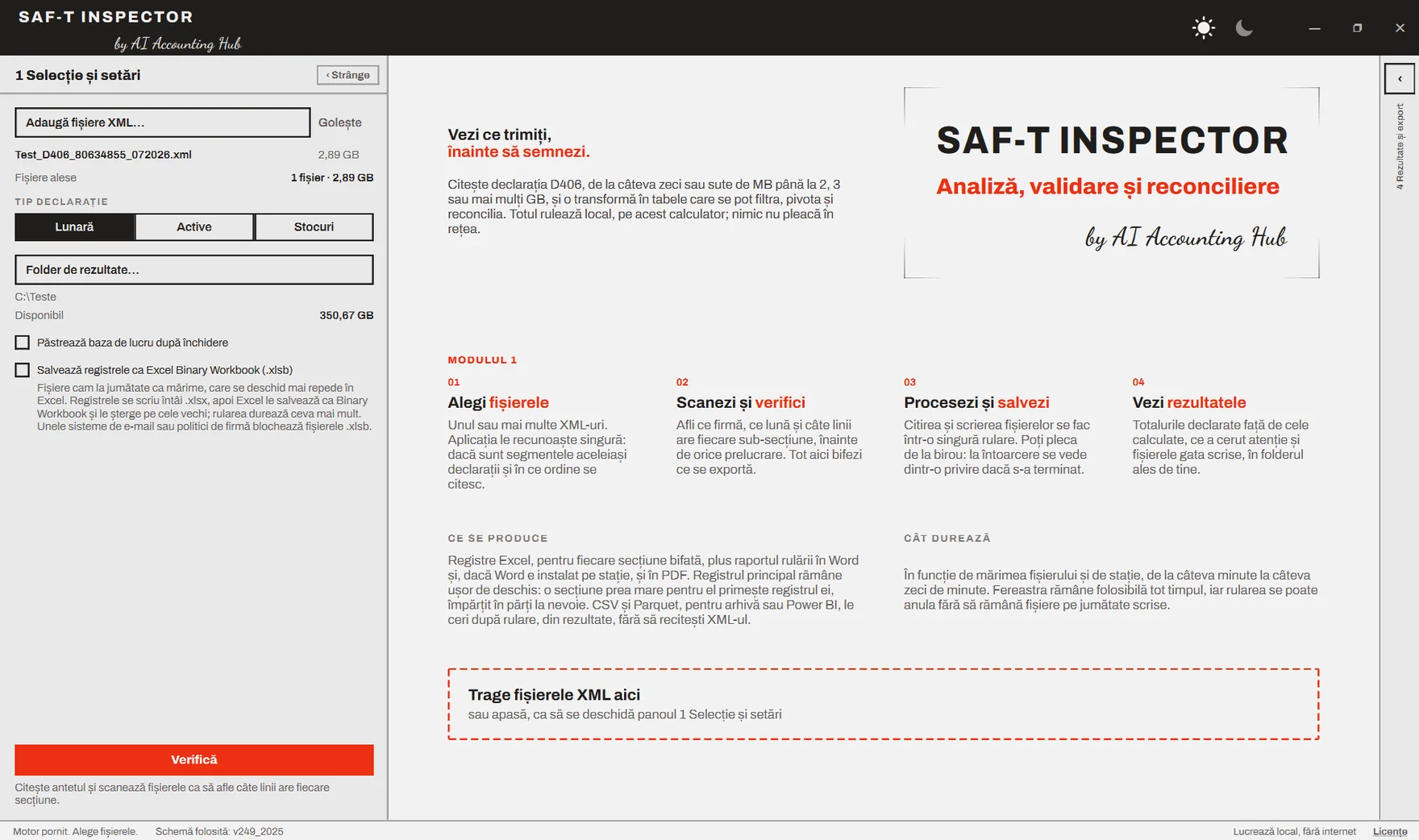Click the Scanezi și verifici step heading
This screenshot has width=1419, height=840.
[x=741, y=402]
